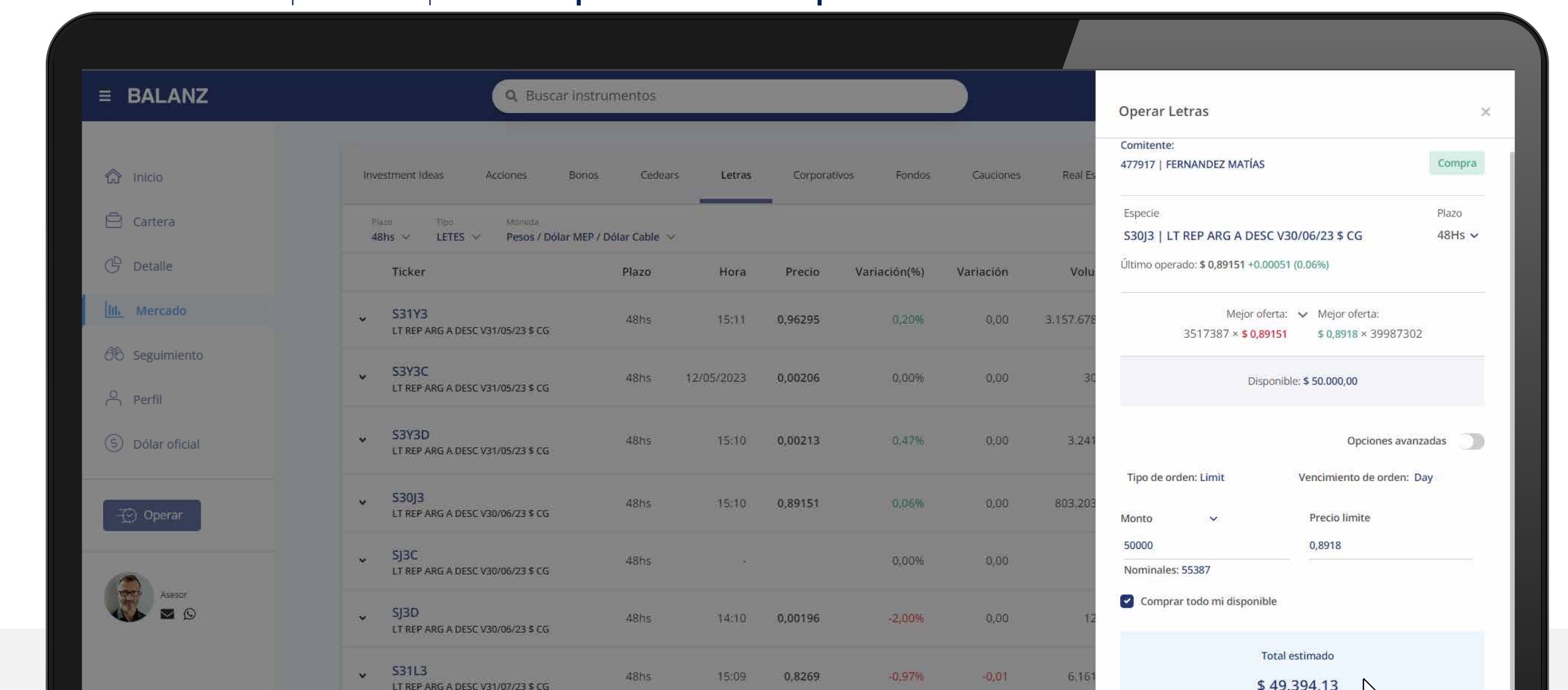Screen dimensions: 1568x690
Task: Expand the Mejor oferta chevron
Action: tap(1303, 314)
